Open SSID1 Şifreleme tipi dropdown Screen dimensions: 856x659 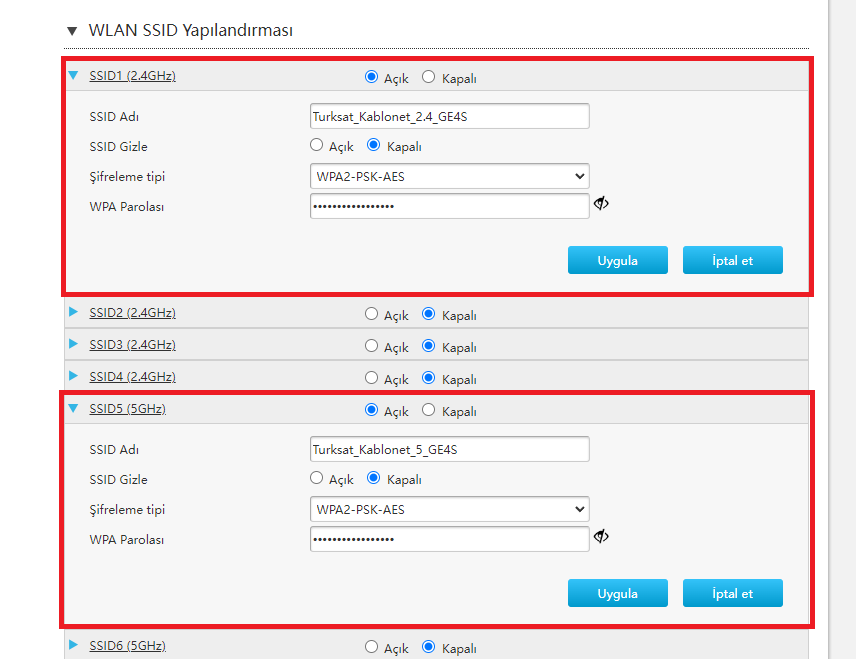click(x=448, y=177)
